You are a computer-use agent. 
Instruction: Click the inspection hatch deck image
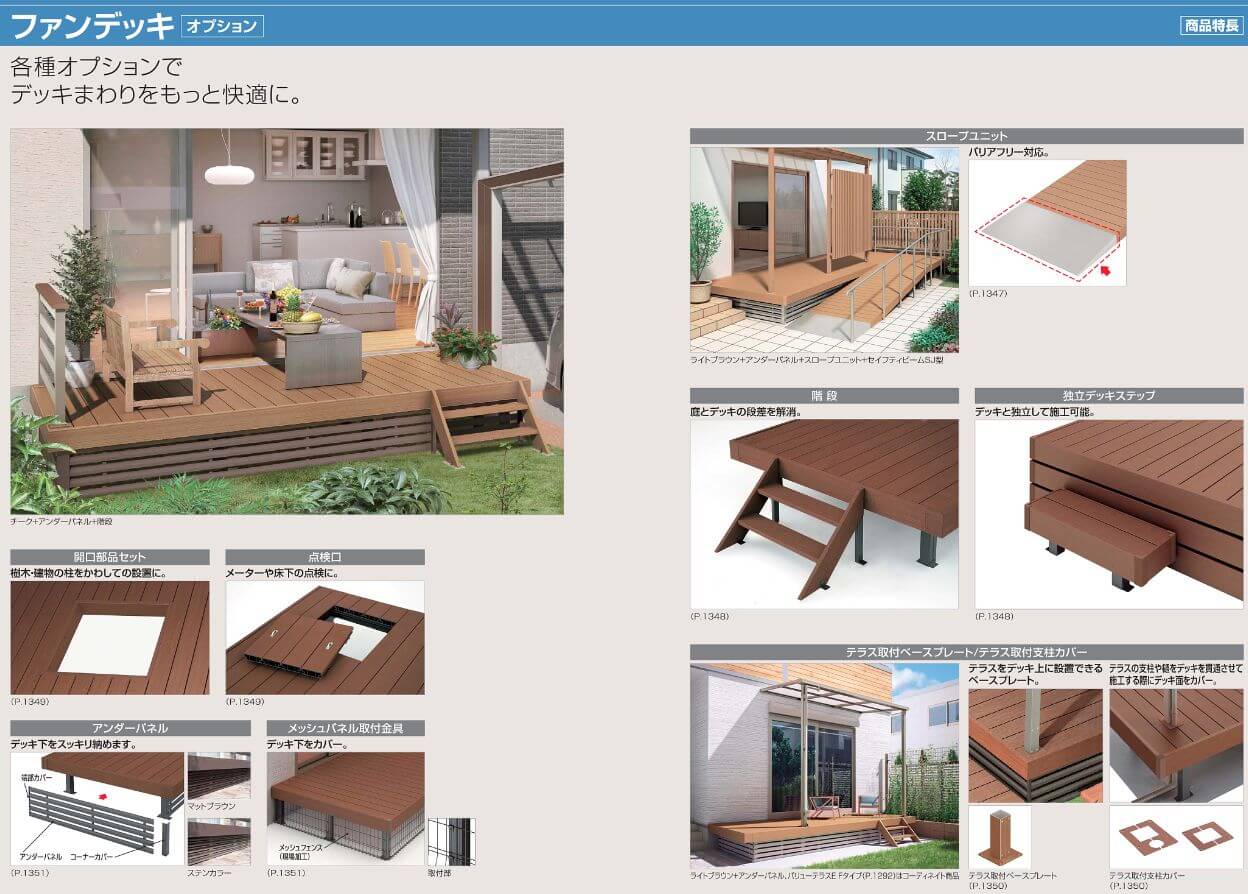[325, 638]
